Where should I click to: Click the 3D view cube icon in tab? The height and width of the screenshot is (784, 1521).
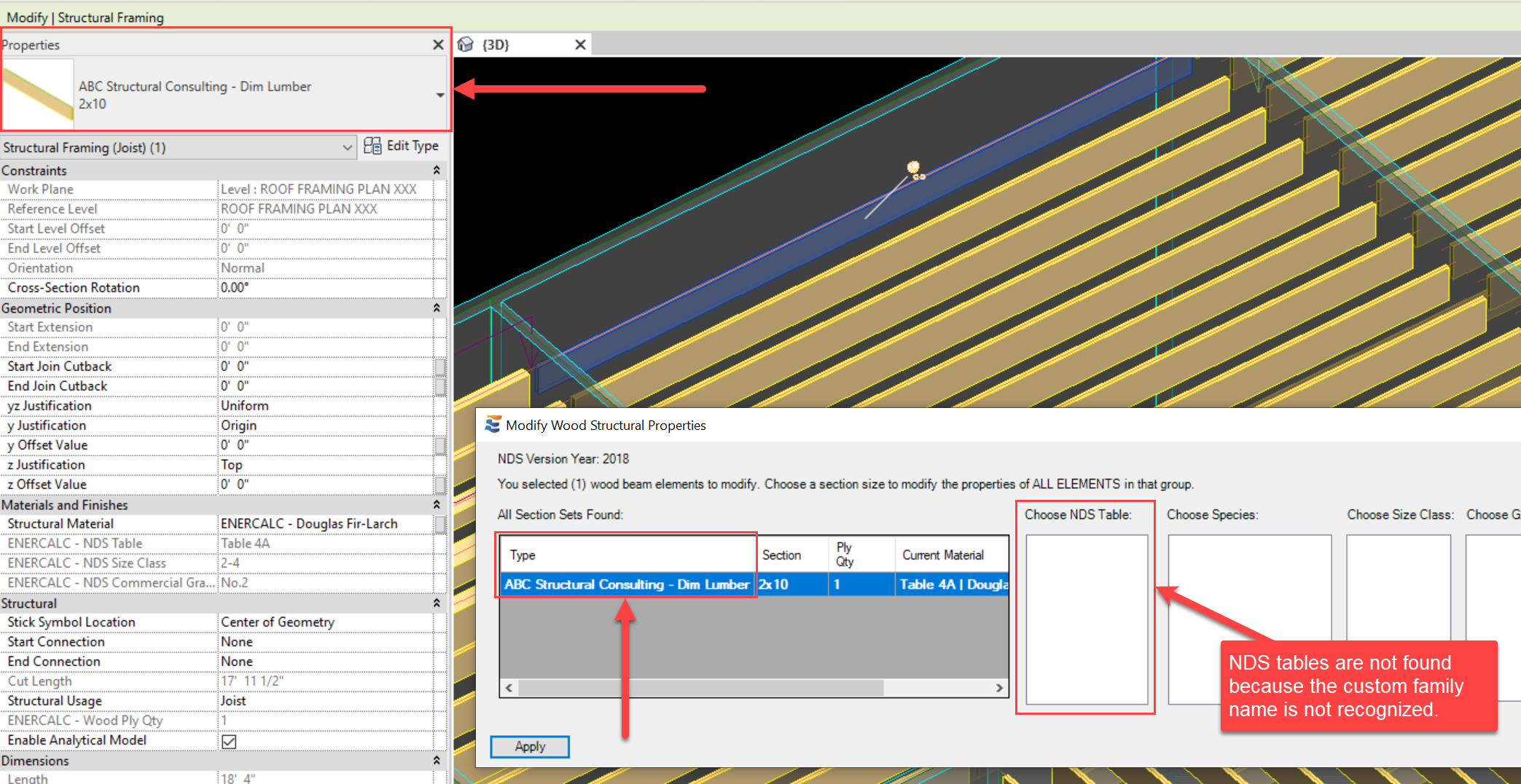[466, 44]
